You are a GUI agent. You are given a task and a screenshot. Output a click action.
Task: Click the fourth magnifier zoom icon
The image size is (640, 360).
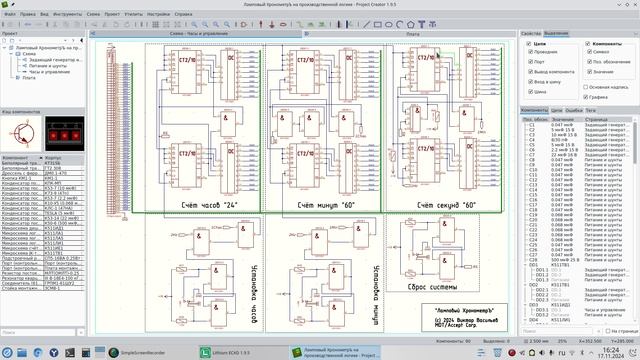227,24
